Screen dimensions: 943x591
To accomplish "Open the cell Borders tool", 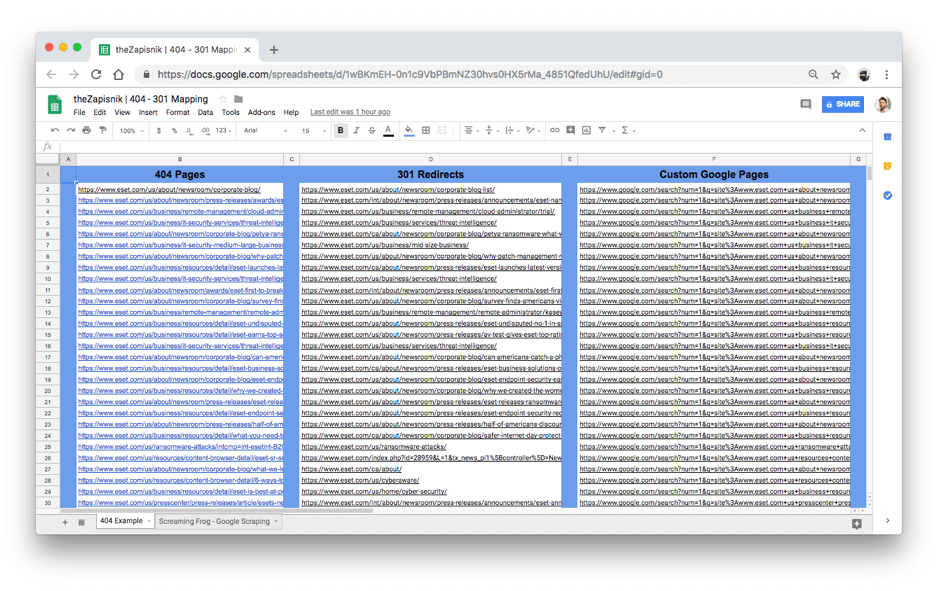I will point(426,130).
